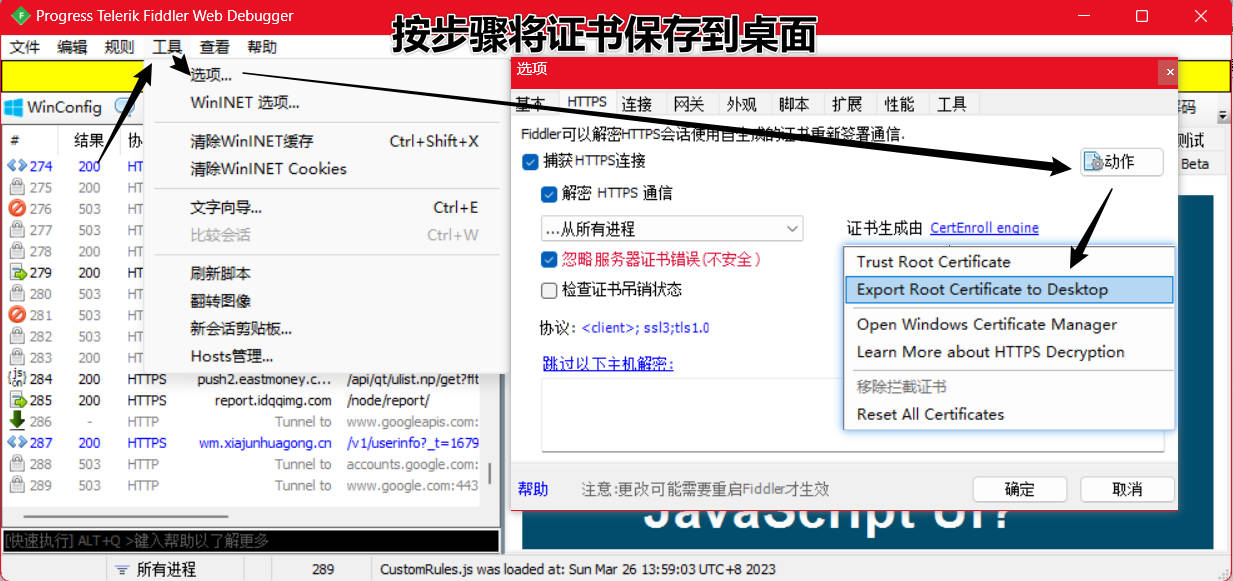Screen dimensions: 1233x581
Task: Select Reset All Certificates
Action: [x=1008, y=414]
